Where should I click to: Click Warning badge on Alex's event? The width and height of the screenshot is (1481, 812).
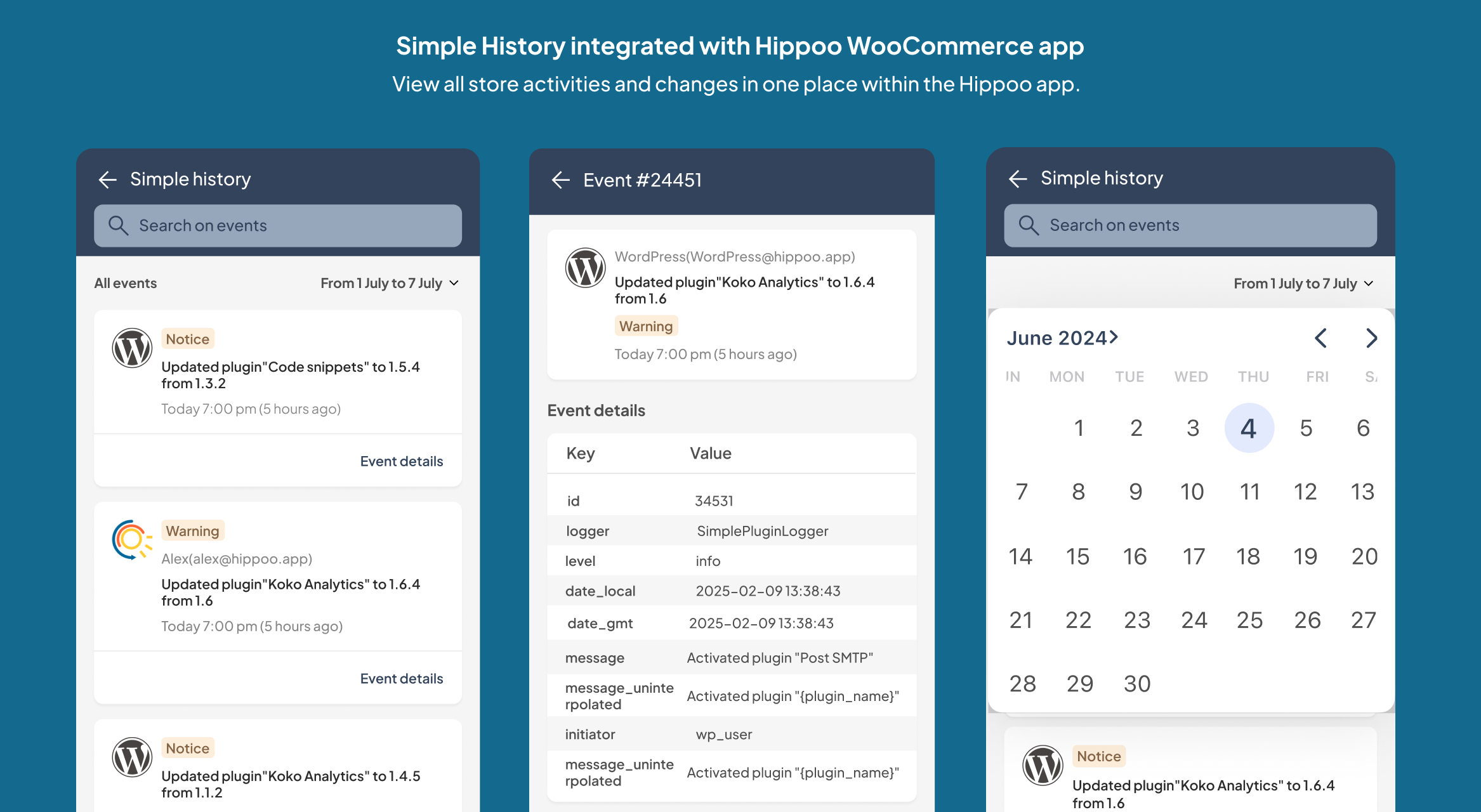tap(193, 531)
